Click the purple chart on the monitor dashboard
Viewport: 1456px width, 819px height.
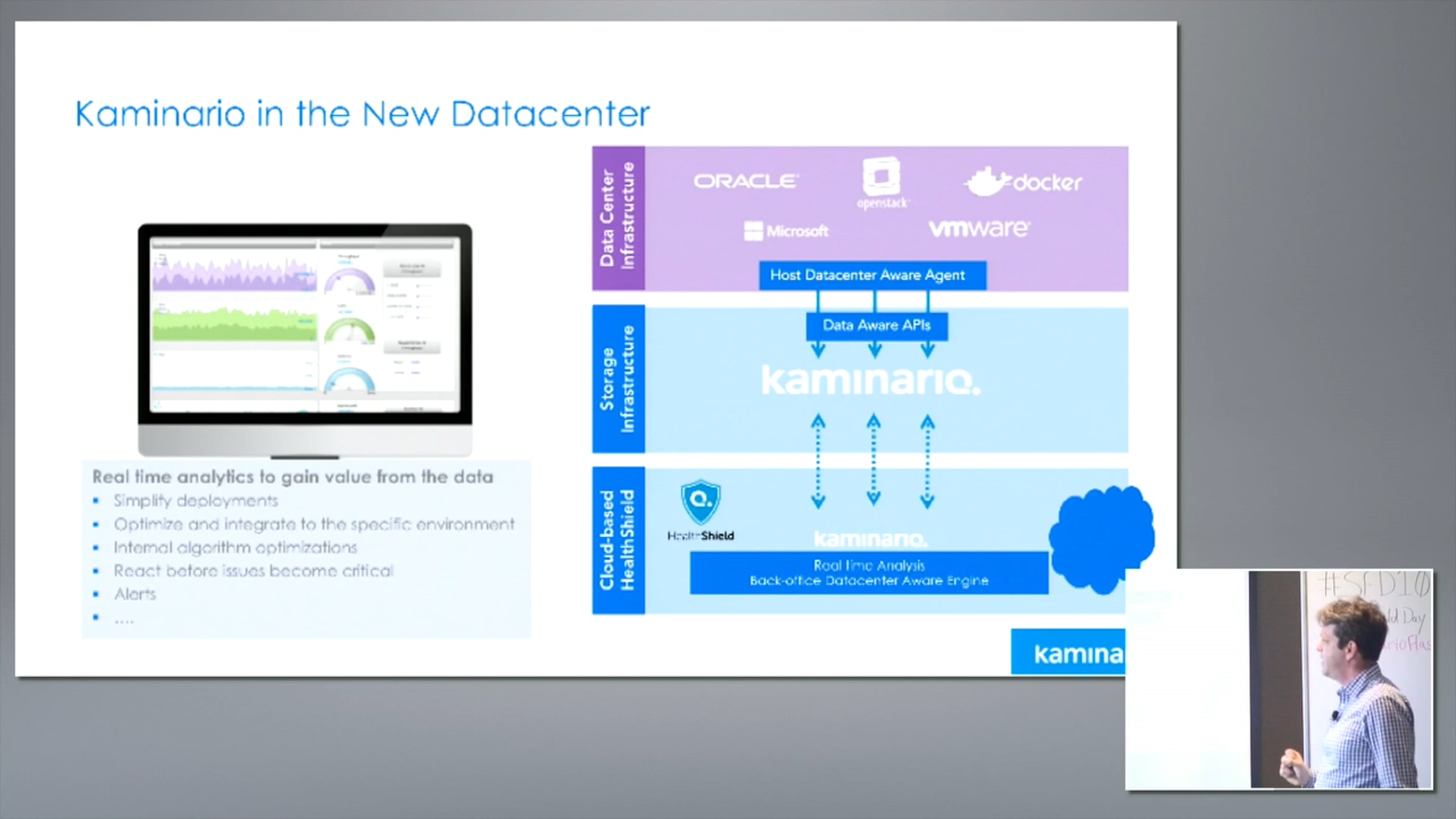pos(234,274)
